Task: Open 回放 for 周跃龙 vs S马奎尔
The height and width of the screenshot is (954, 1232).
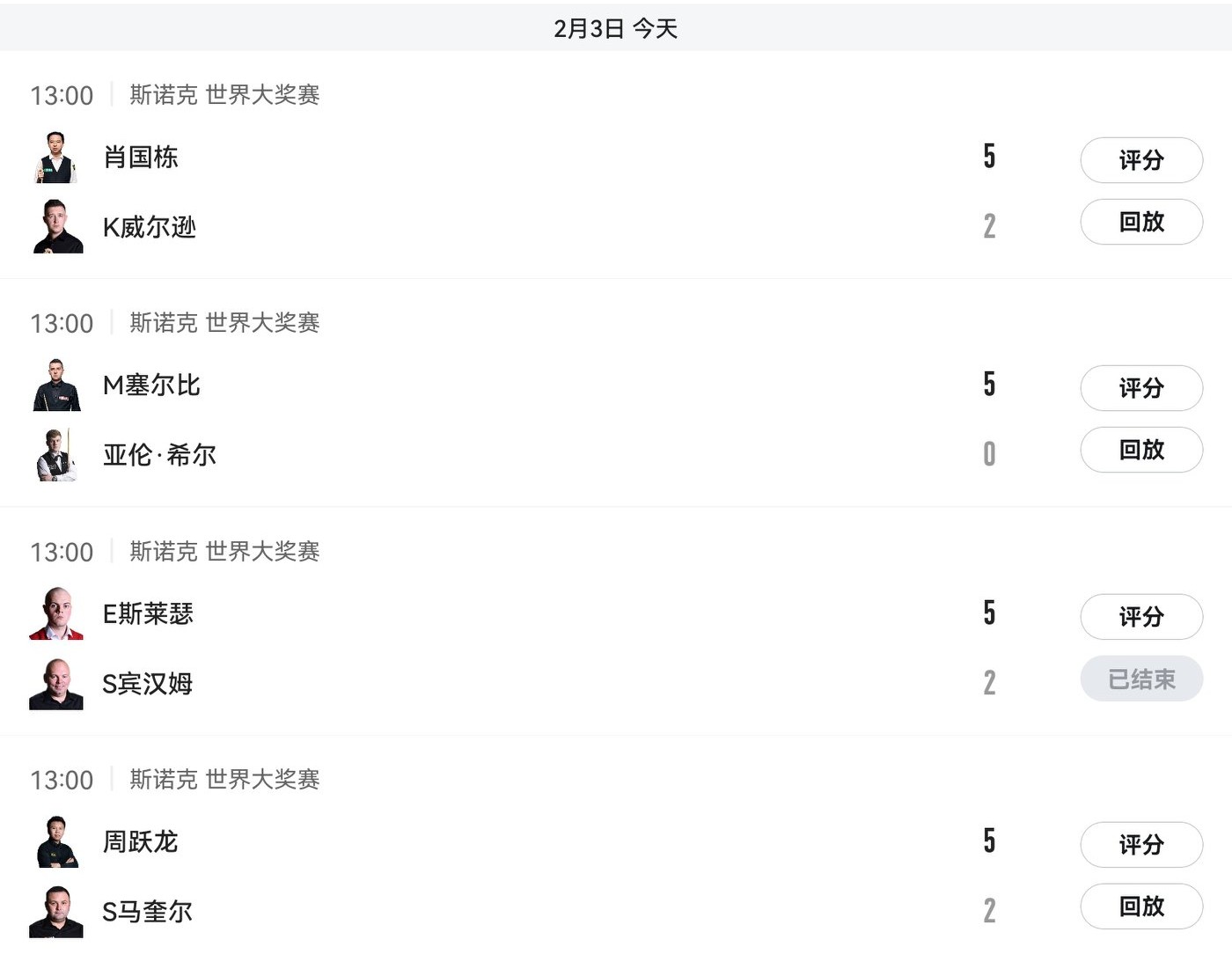Action: pyautogui.click(x=1141, y=906)
